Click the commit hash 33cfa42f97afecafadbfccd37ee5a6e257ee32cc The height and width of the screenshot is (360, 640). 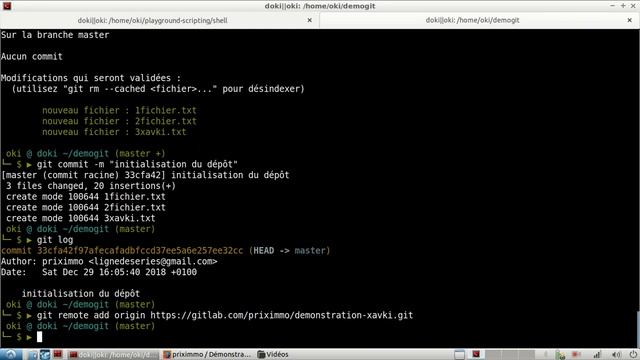pyautogui.click(x=140, y=251)
